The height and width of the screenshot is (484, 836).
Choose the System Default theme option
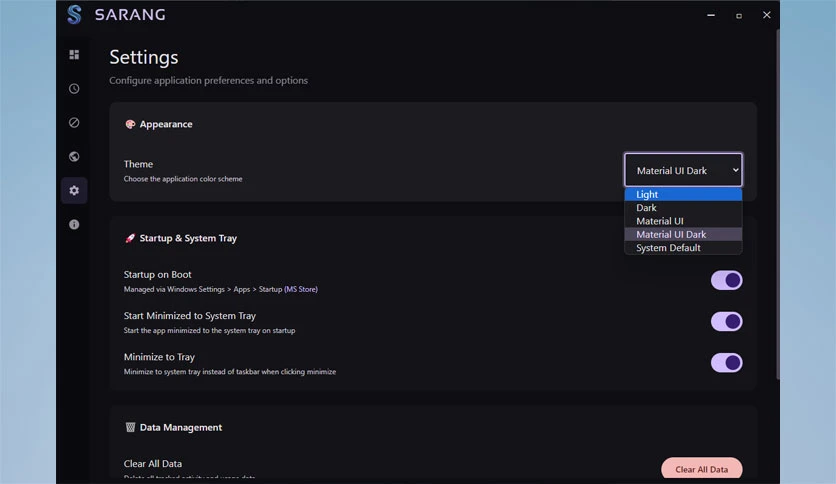(x=683, y=247)
